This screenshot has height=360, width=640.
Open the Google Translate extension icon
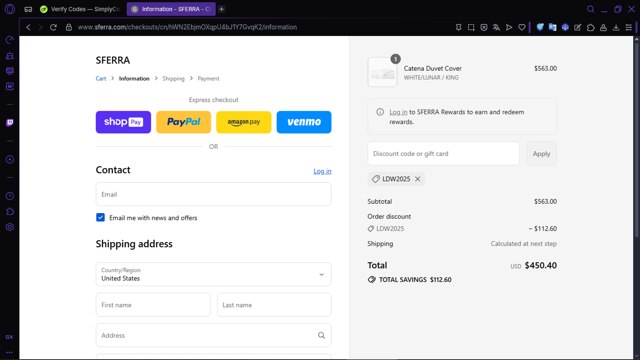(x=552, y=27)
